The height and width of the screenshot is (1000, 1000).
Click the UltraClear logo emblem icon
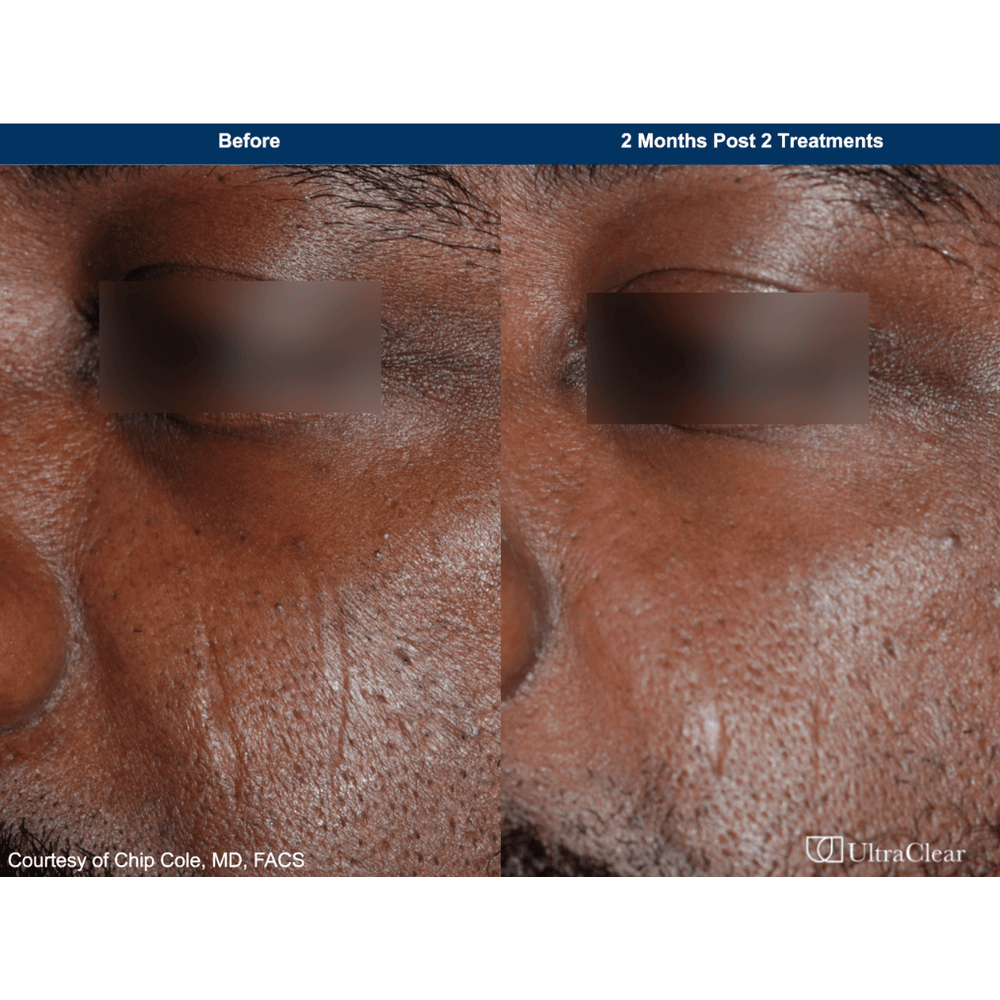(x=824, y=851)
